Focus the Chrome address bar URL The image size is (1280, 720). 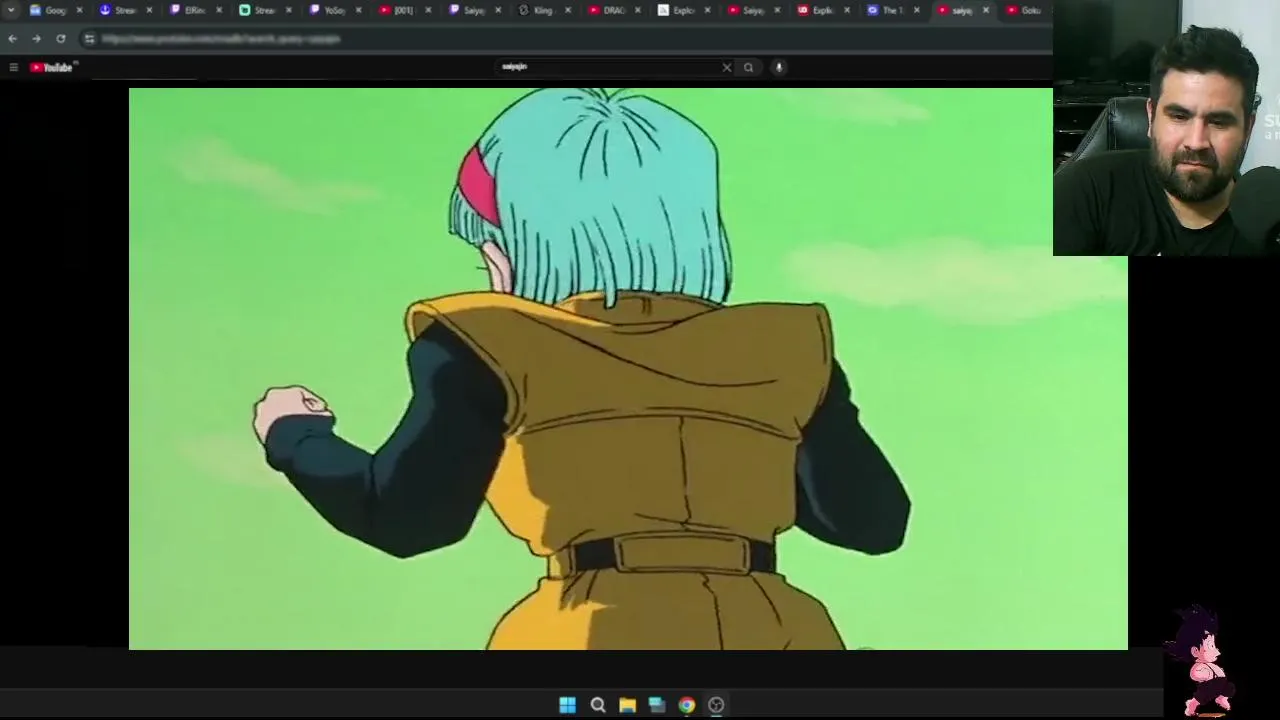[221, 39]
